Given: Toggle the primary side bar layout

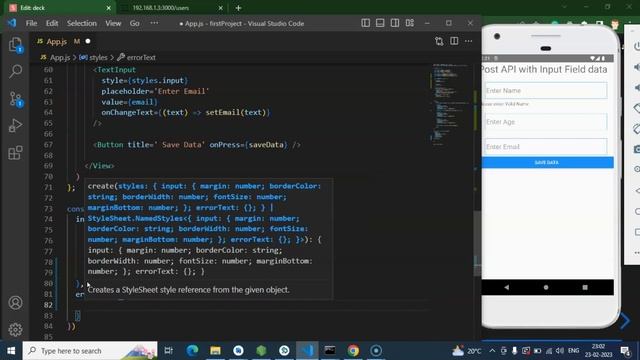Looking at the screenshot, I should click(x=366, y=23).
